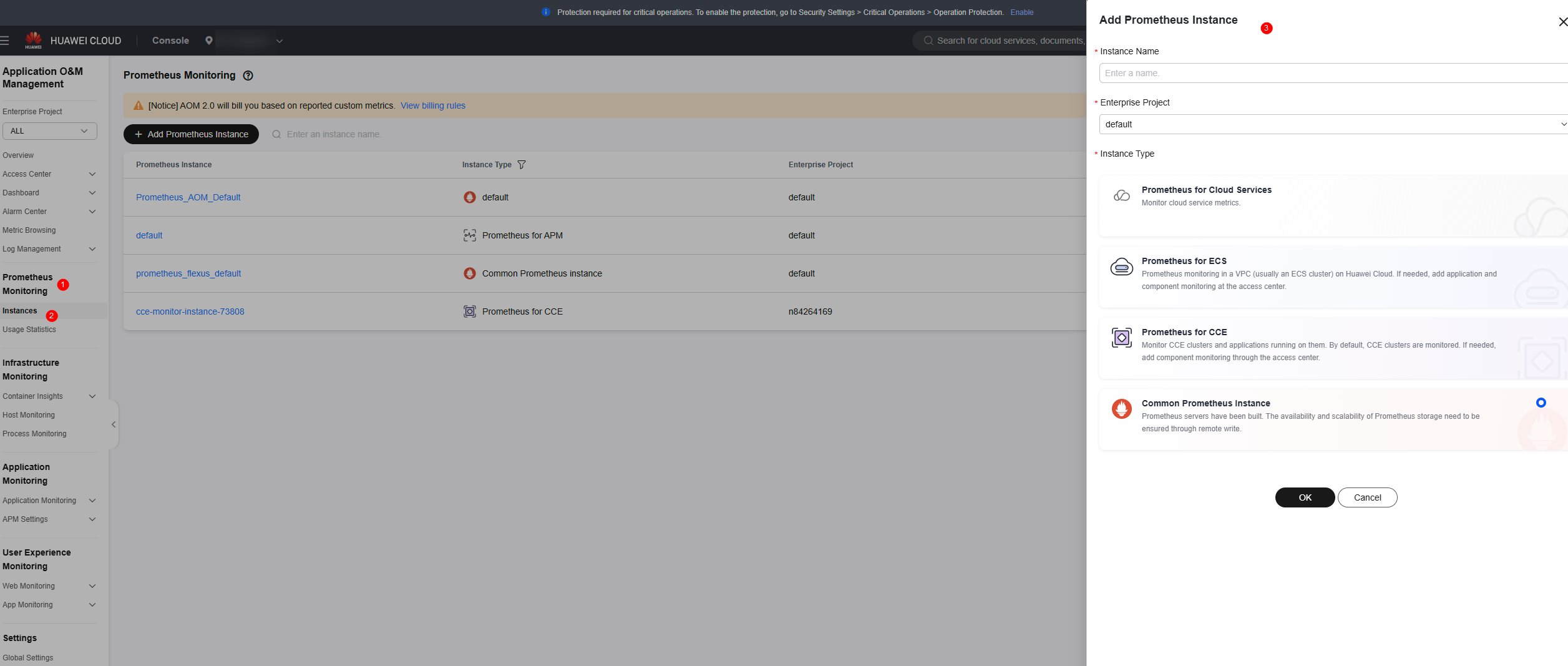Open Overview in sidebar
Screen dimensions: 1568x666
tap(18, 155)
